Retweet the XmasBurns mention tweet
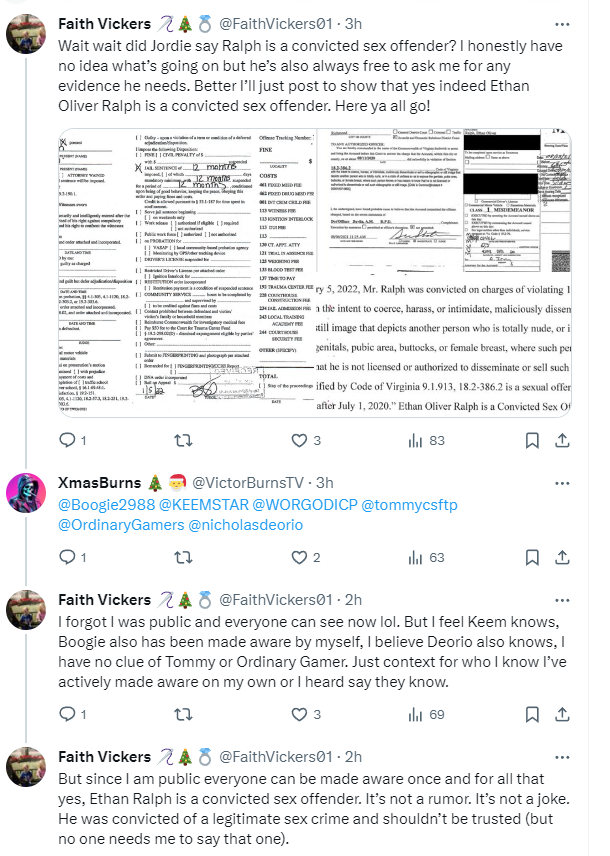 tap(183, 557)
